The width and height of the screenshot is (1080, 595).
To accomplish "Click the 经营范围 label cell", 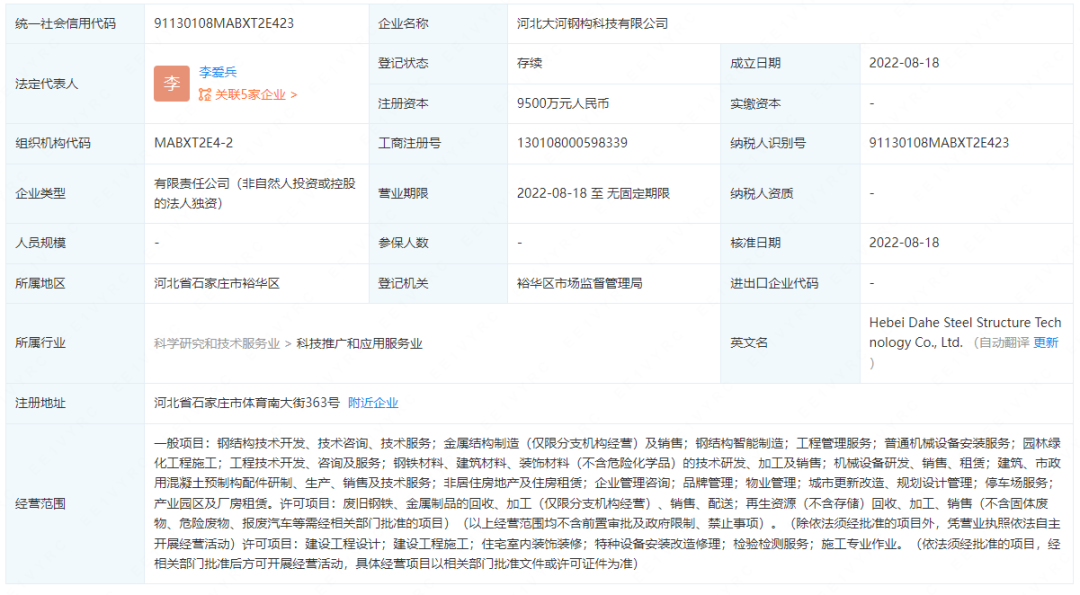I will (75, 503).
